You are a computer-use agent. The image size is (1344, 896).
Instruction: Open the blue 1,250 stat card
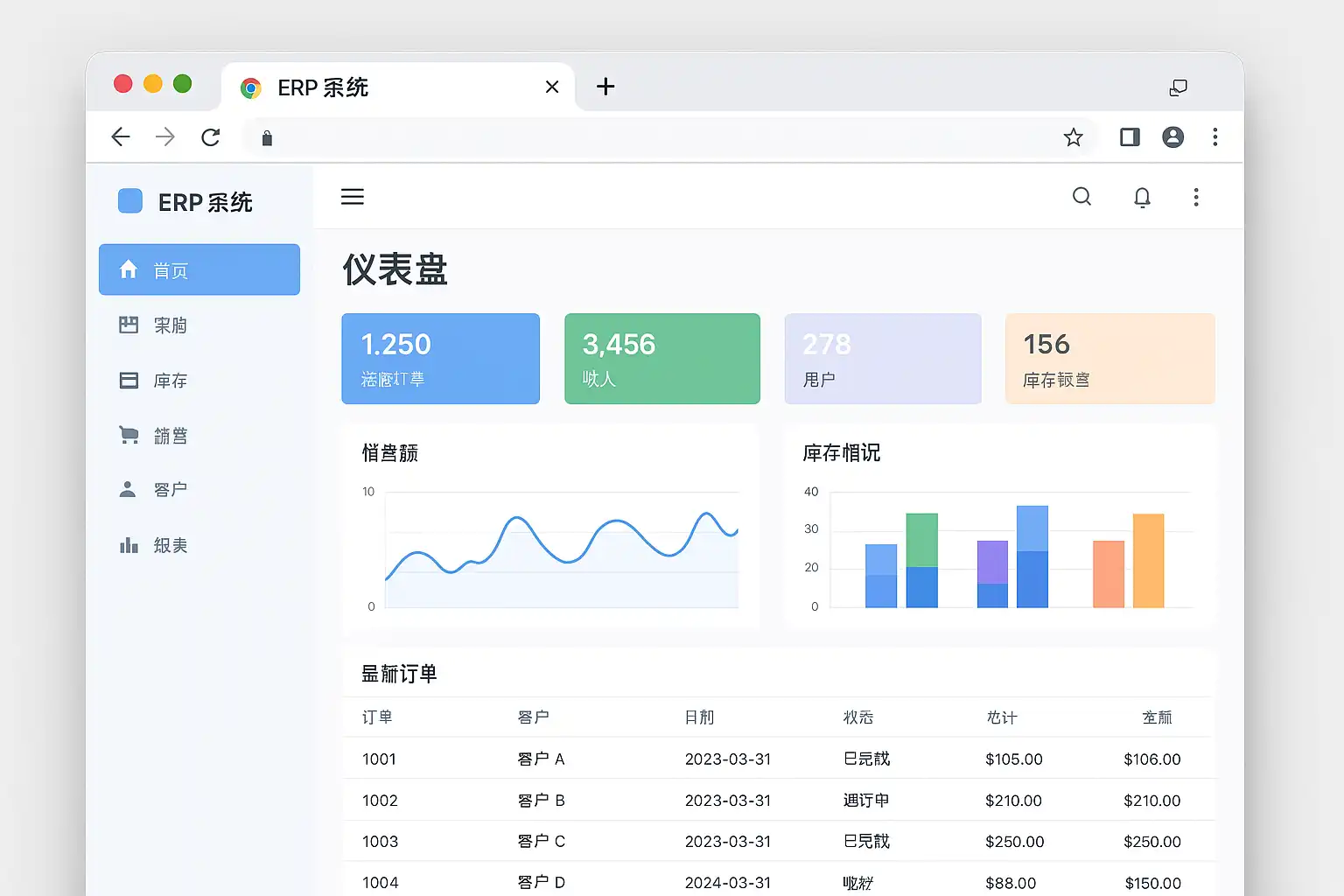440,359
